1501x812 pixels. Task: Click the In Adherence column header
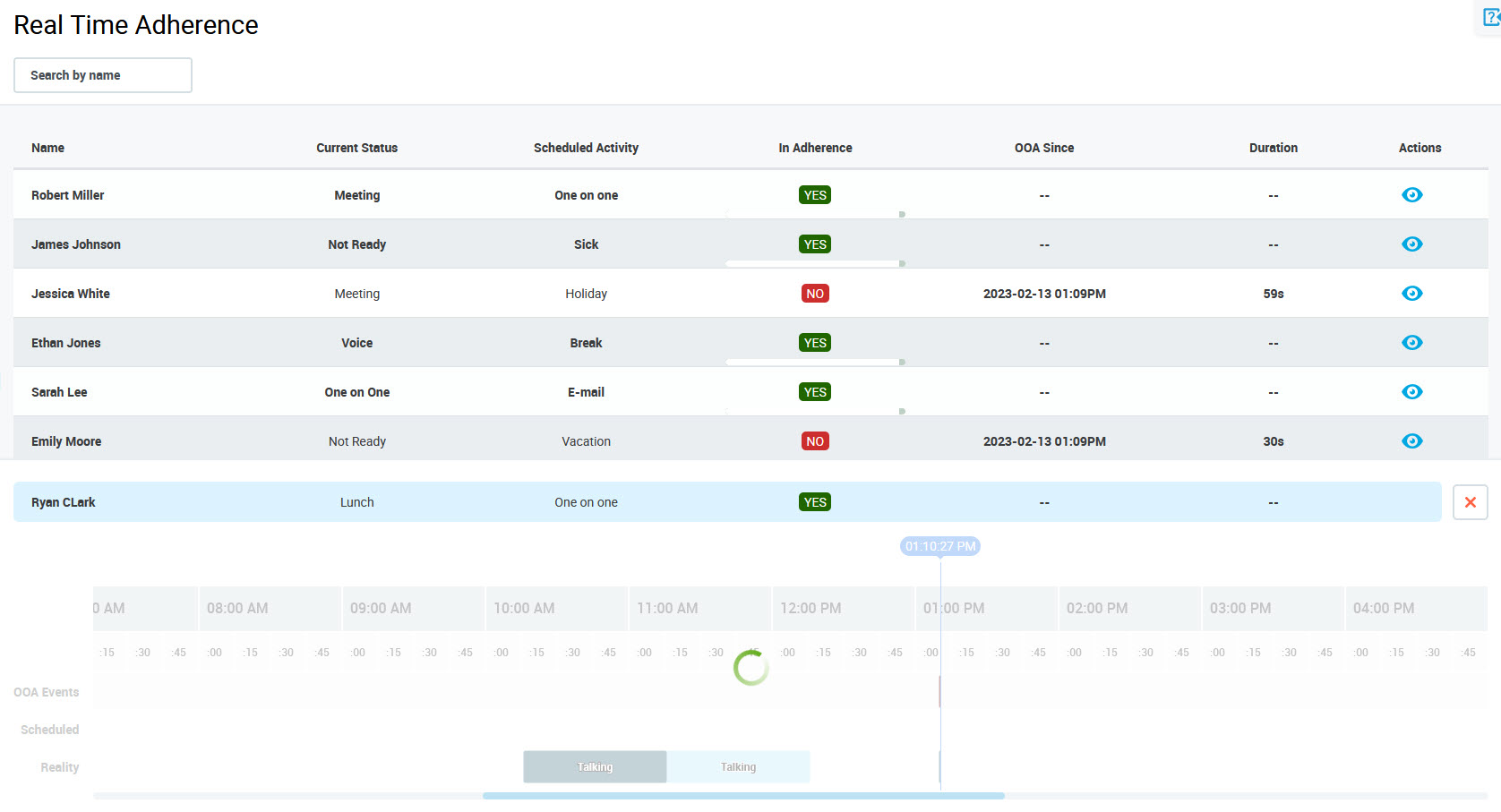click(x=815, y=148)
